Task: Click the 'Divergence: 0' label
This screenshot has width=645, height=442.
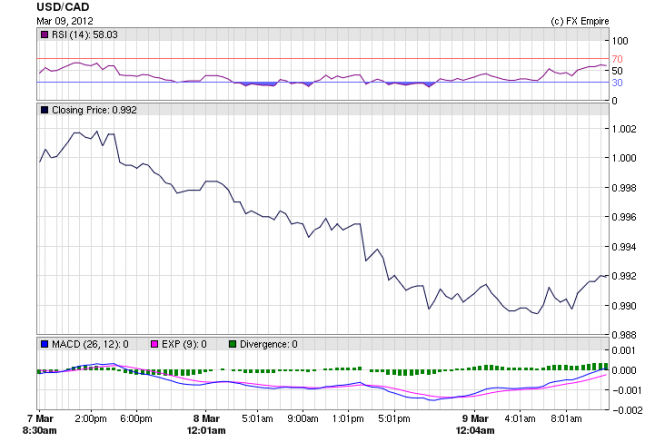Action: [x=269, y=344]
